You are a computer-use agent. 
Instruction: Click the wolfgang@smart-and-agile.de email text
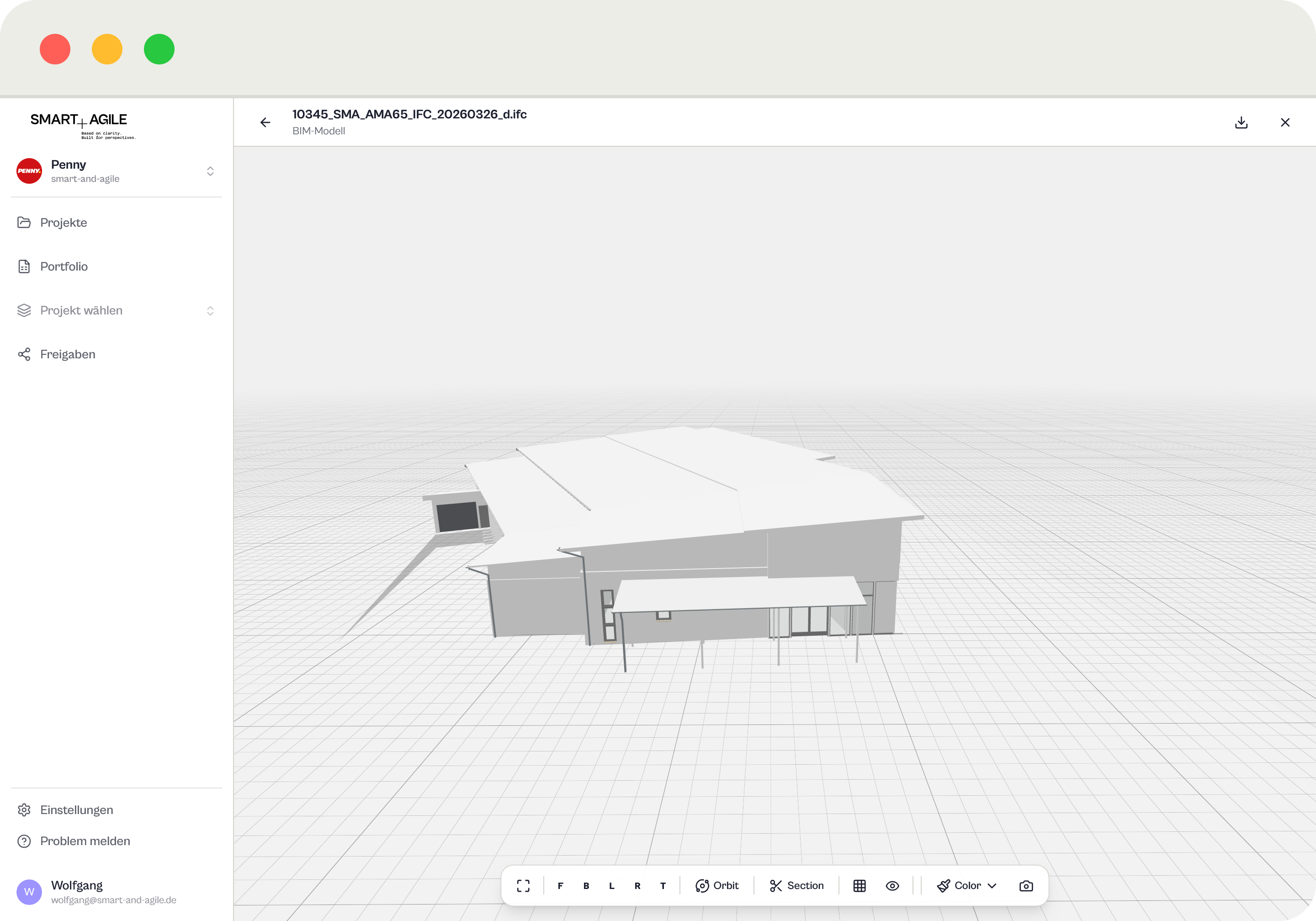click(x=113, y=900)
